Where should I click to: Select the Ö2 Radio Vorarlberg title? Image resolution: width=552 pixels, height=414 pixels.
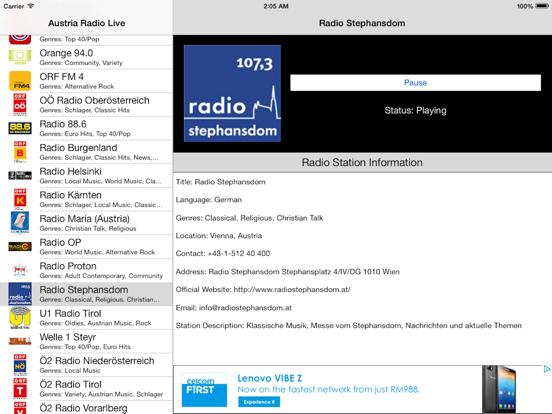point(83,408)
